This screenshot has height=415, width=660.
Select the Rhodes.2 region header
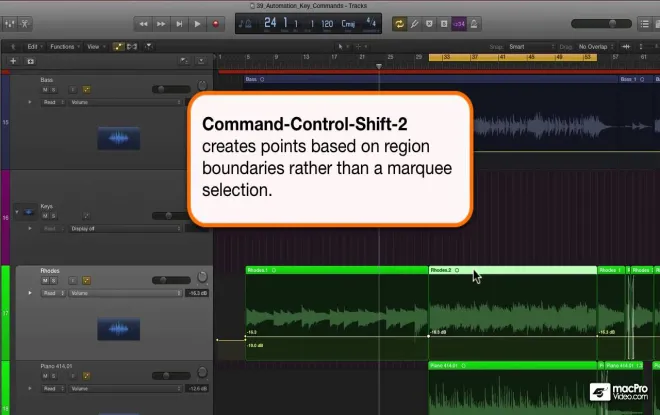[513, 270]
